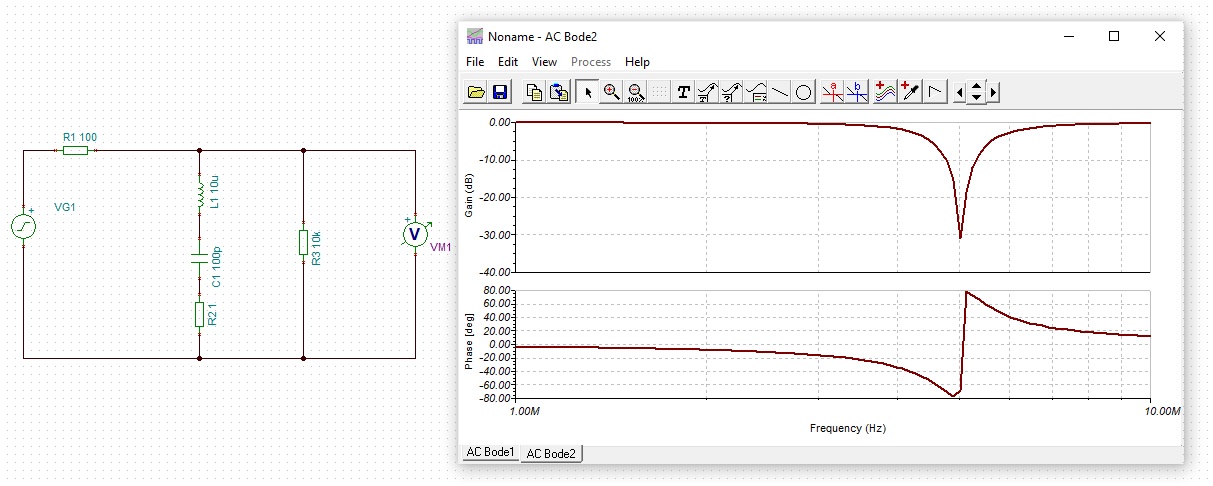The image size is (1213, 486).
Task: Switch to the AC Bode1 tab
Action: point(490,453)
